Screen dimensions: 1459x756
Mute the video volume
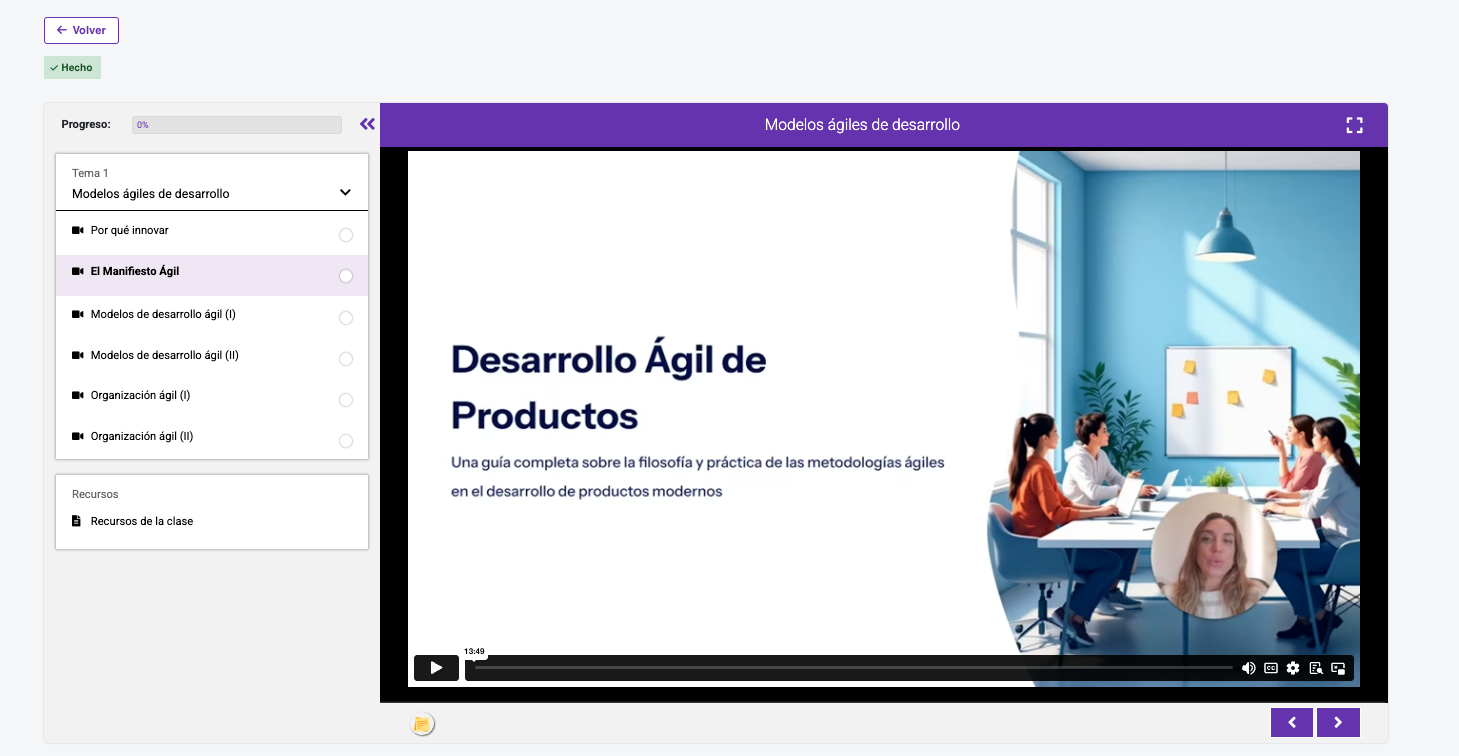click(x=1248, y=668)
